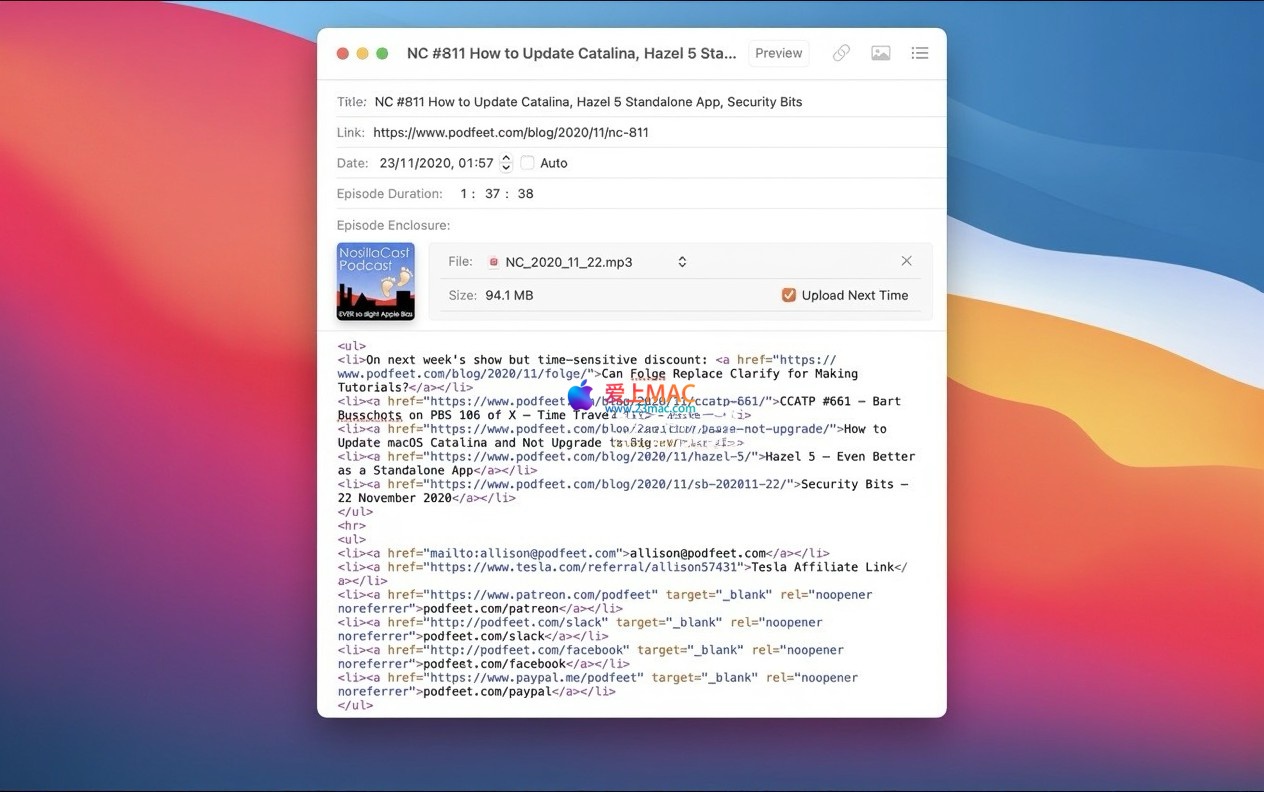Open the list icon in the toolbar

coord(920,53)
